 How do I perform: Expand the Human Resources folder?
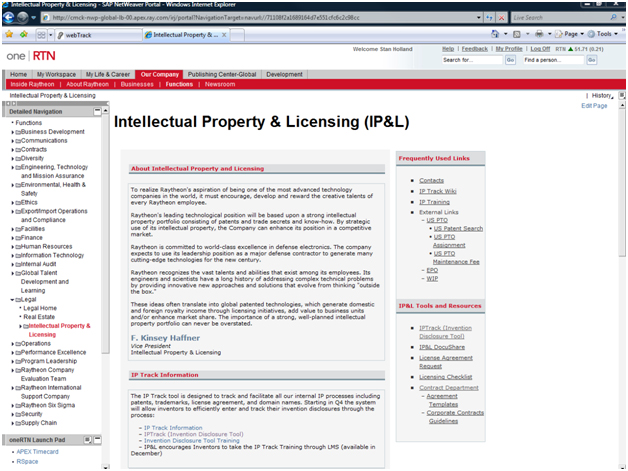tap(13, 247)
